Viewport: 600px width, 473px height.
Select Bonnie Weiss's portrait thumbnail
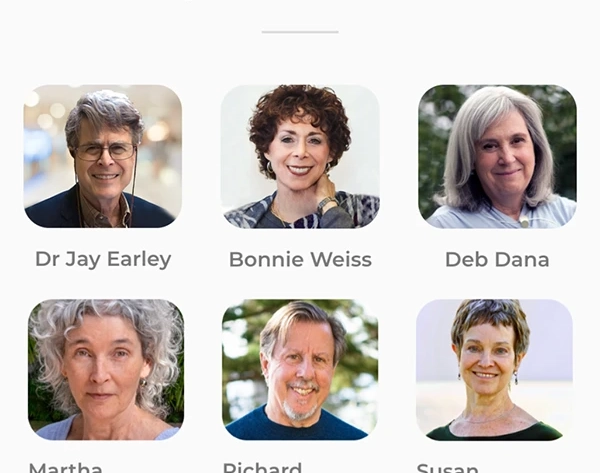pos(300,156)
